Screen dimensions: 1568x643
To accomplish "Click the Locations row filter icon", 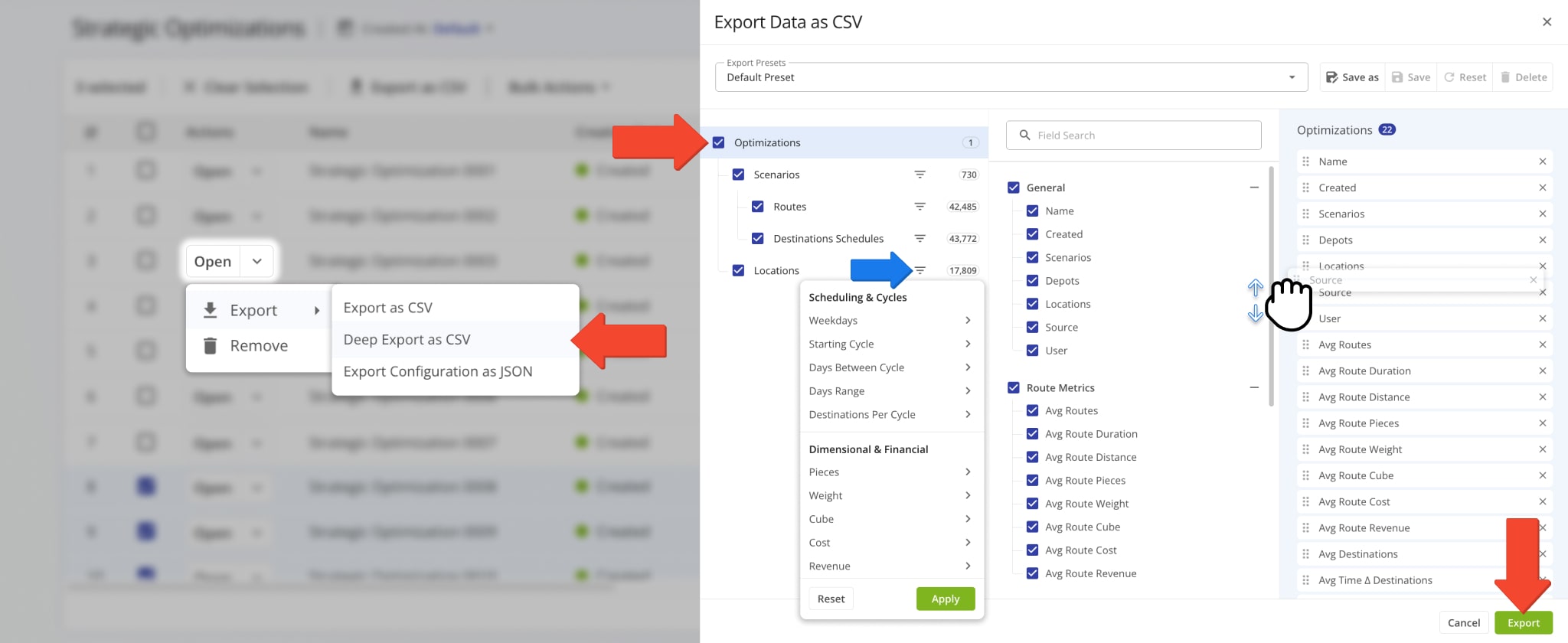I will (x=920, y=270).
